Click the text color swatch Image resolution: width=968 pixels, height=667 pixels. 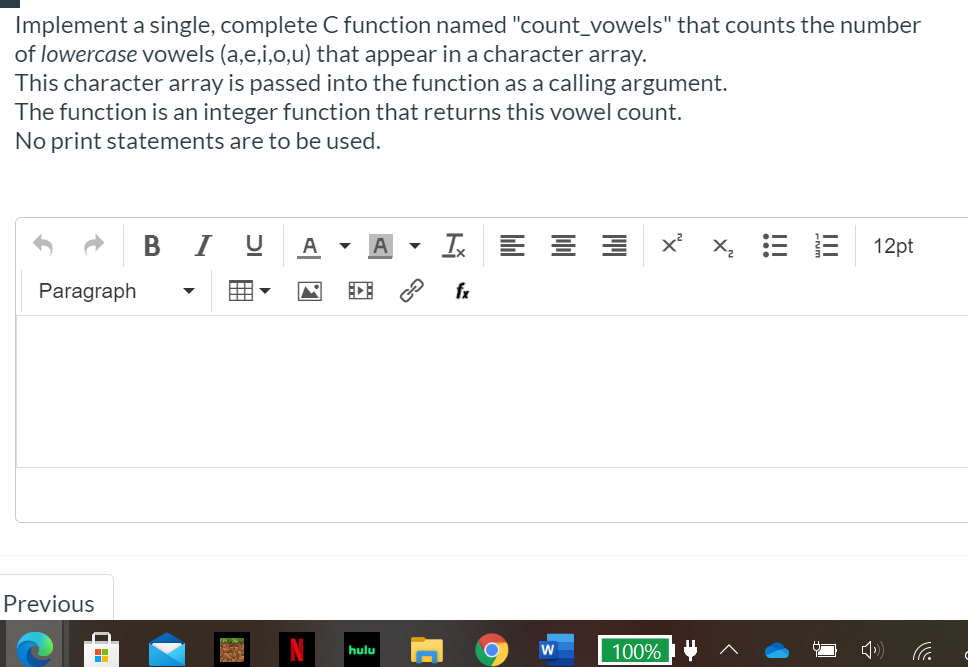[310, 245]
